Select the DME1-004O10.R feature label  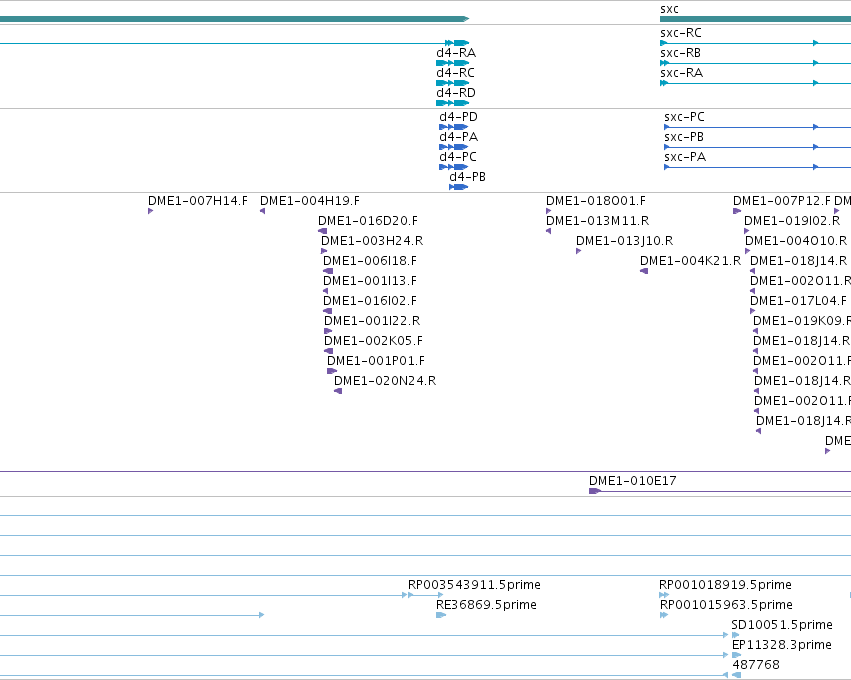796,242
